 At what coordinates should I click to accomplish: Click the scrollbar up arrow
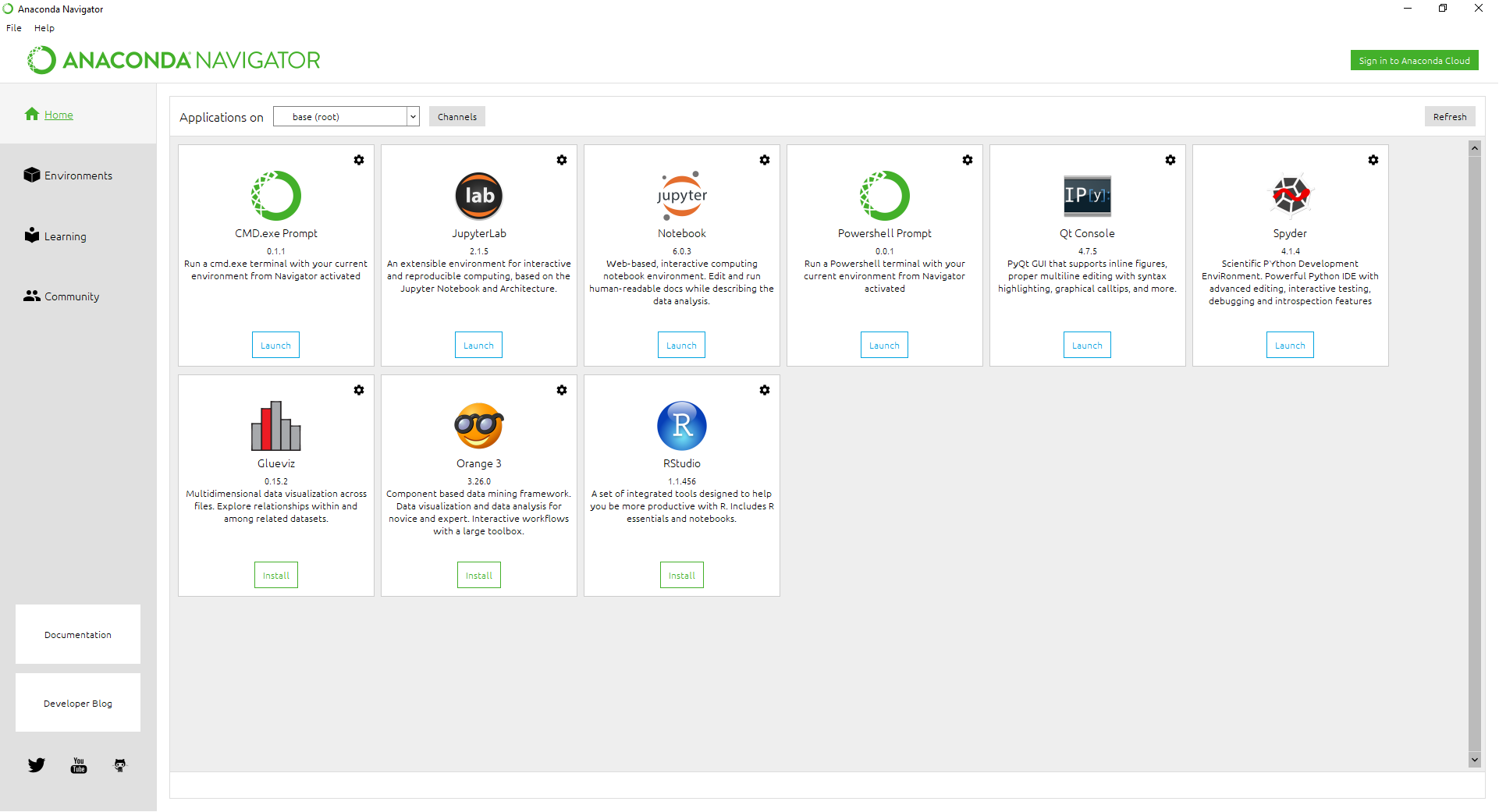tap(1475, 147)
